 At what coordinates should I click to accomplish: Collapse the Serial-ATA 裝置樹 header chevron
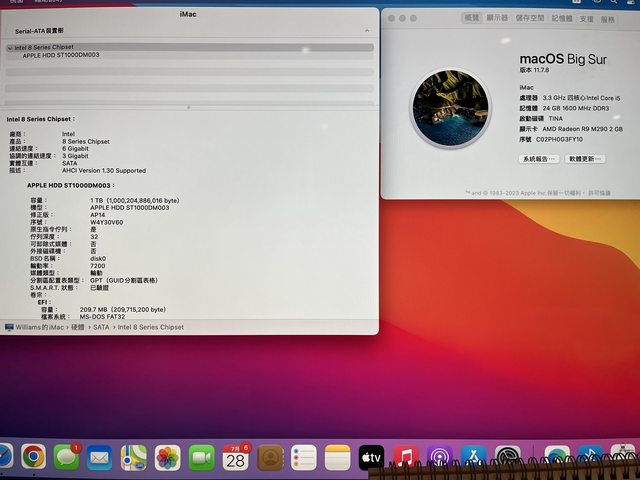(x=367, y=31)
